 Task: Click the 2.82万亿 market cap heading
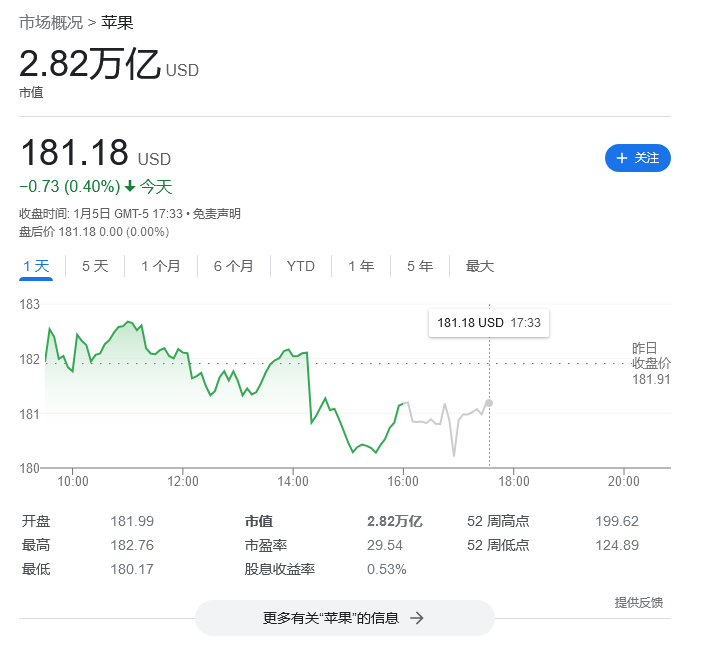point(109,63)
